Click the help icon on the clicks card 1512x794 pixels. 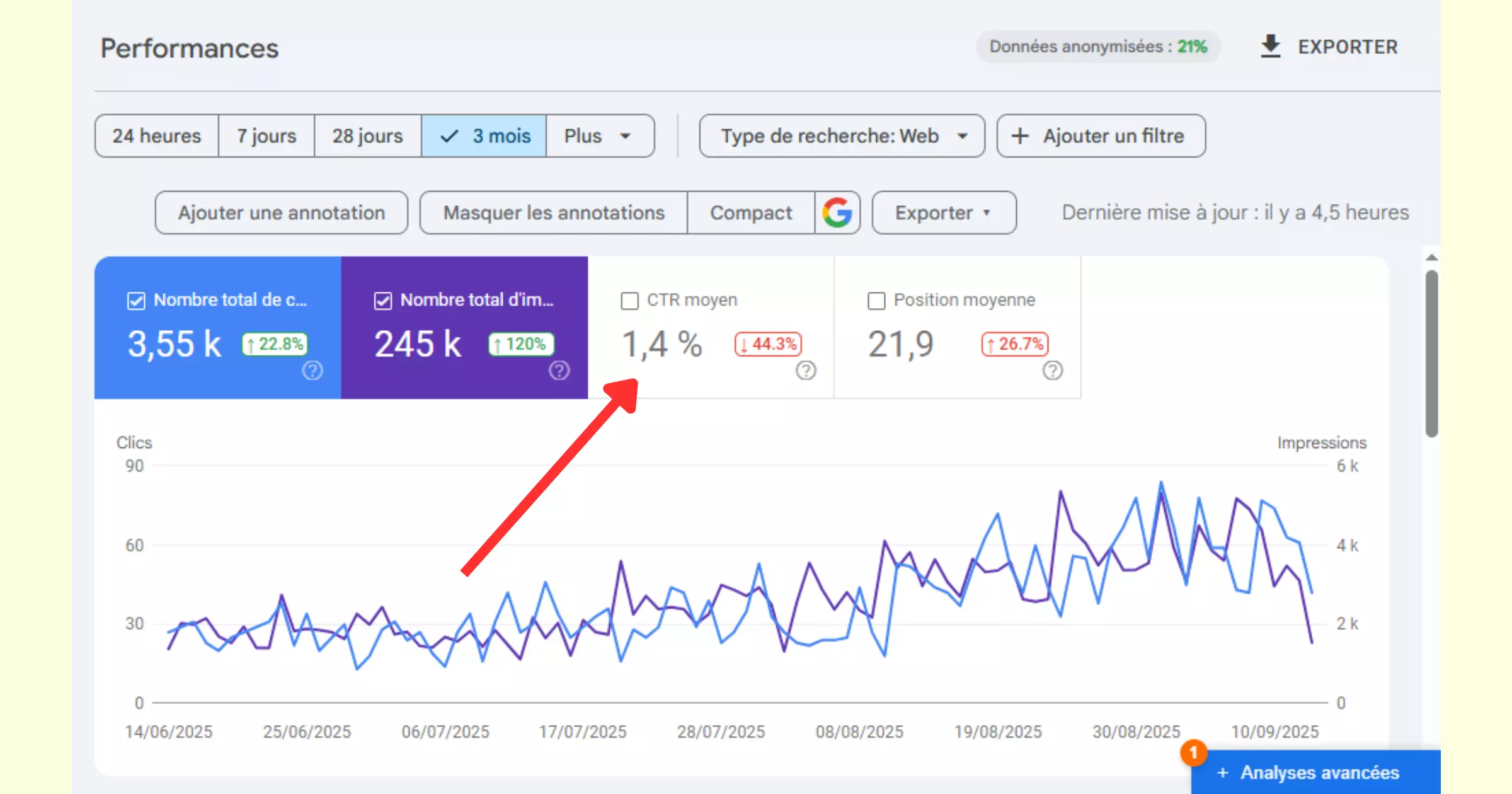coord(312,371)
